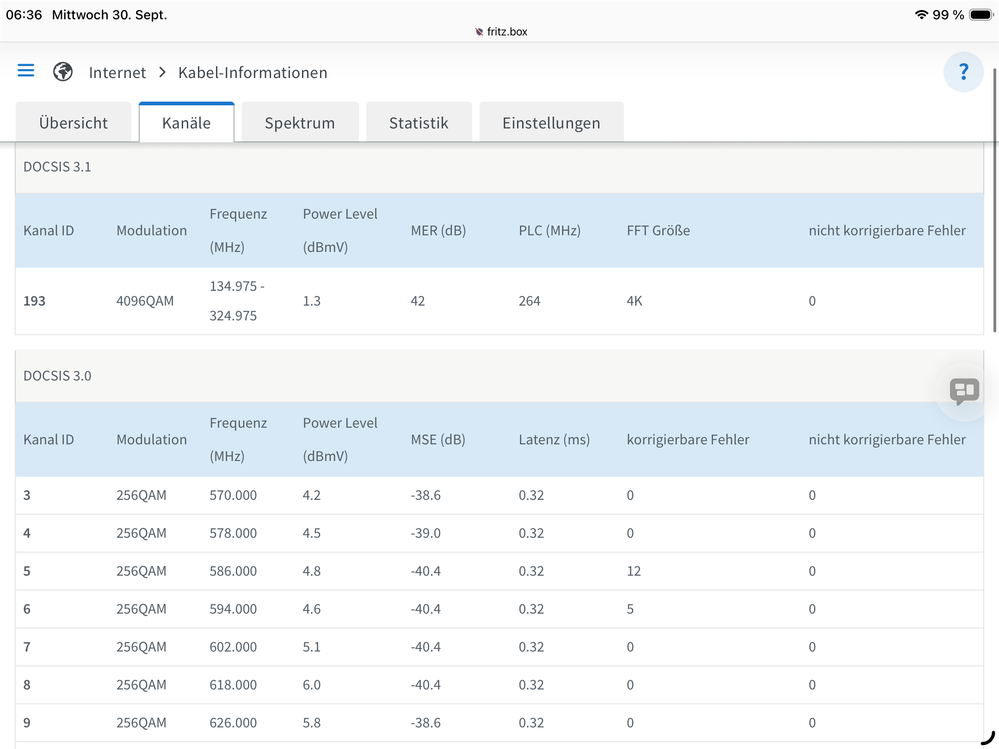The width and height of the screenshot is (999, 749).
Task: Click frequency 618.000 in channel 8 row
Action: [x=233, y=685]
